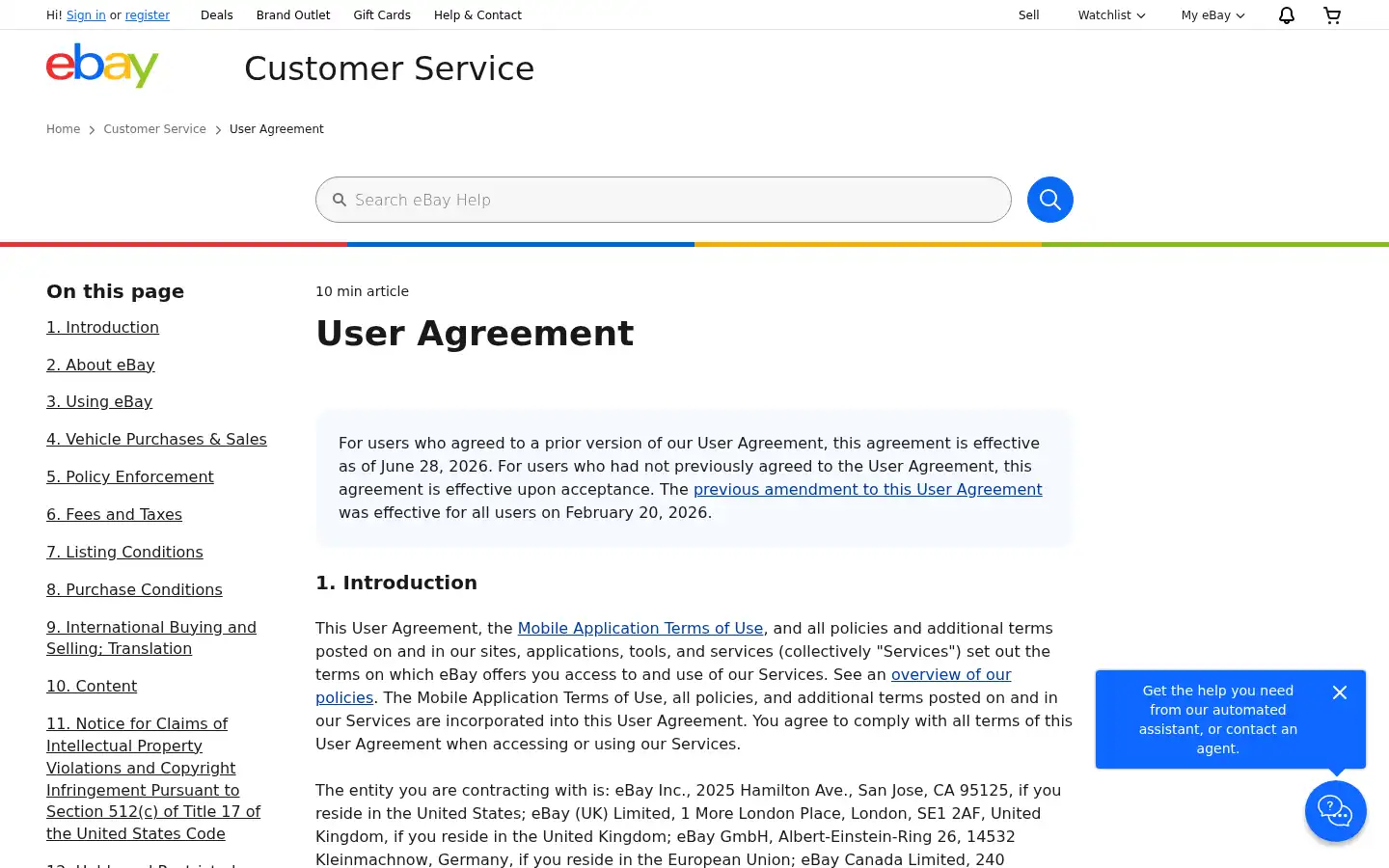Viewport: 1389px width, 868px height.
Task: Jump to 3. Using eBay section
Action: [99, 402]
